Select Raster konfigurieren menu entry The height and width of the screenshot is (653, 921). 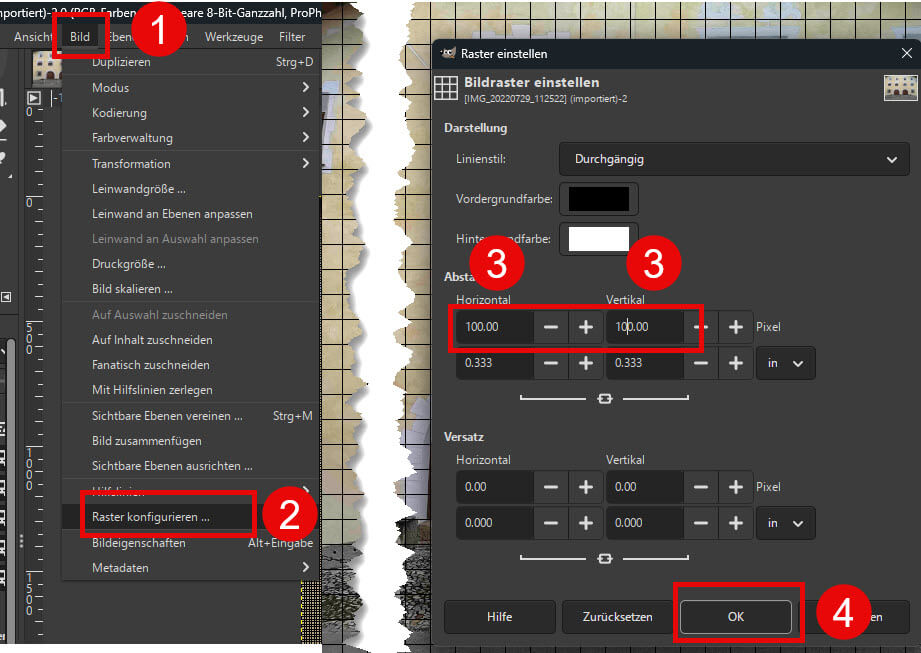click(151, 518)
